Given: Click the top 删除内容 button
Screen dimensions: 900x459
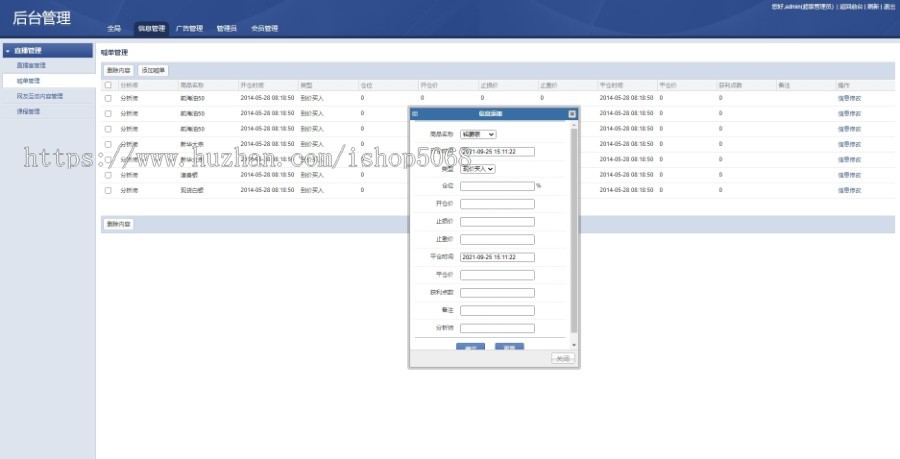Looking at the screenshot, I should (118, 71).
